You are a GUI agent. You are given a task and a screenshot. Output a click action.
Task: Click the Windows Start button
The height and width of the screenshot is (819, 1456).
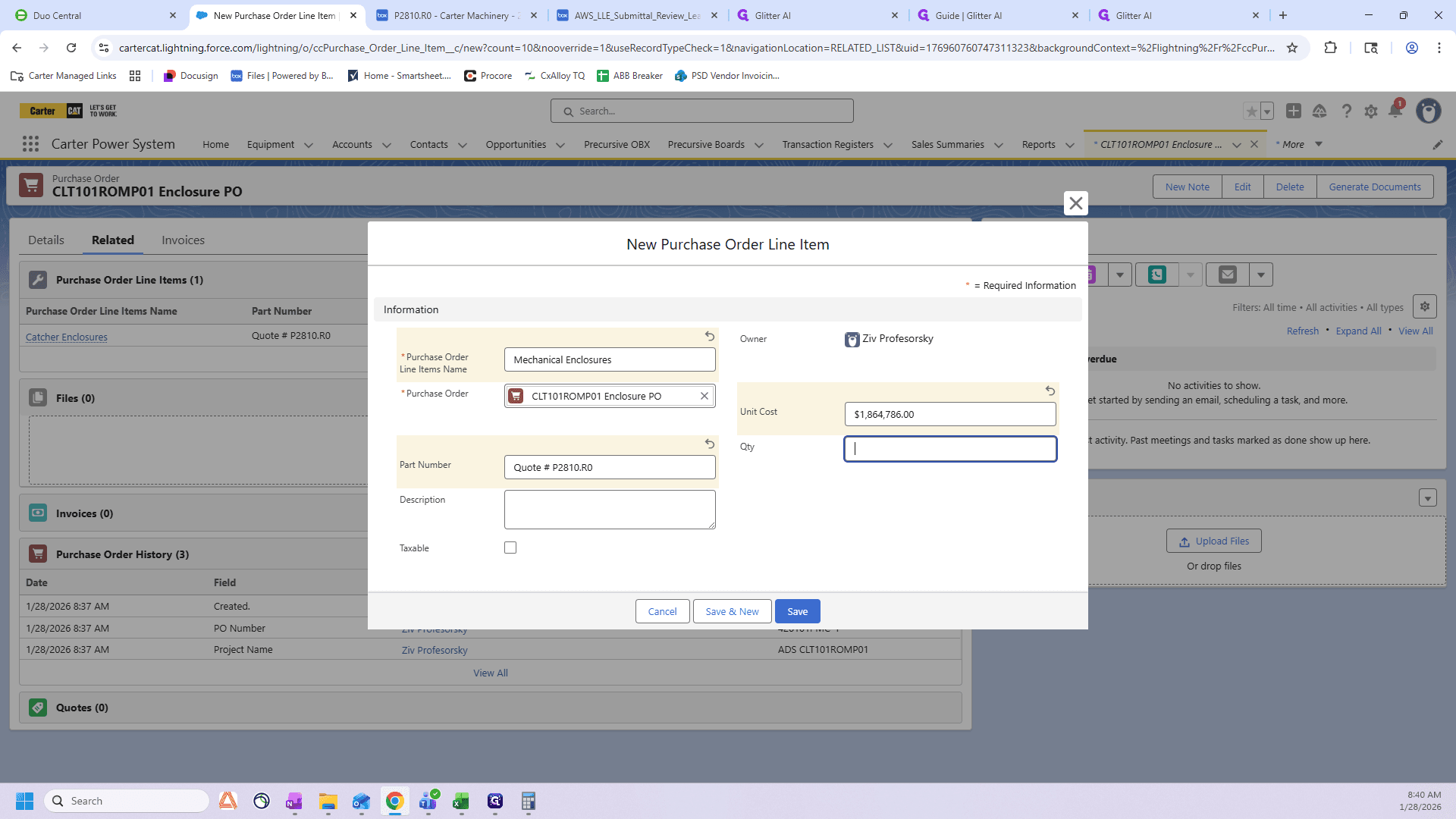click(24, 801)
